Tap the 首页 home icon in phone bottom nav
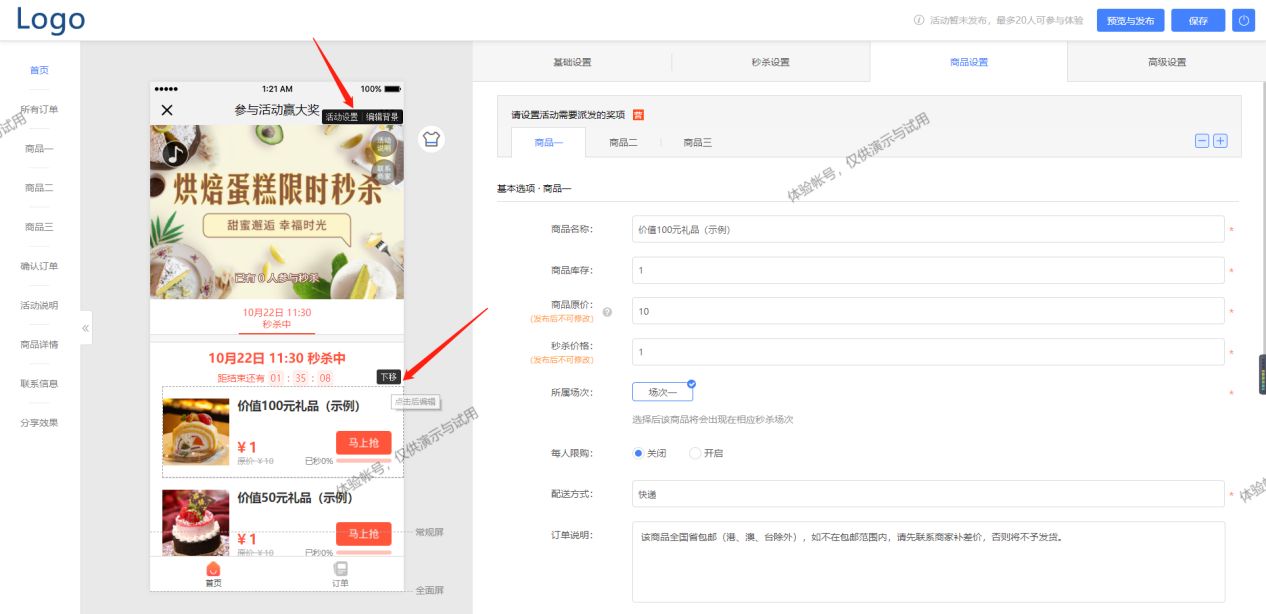Viewport: 1266px width, 614px height. click(x=211, y=569)
